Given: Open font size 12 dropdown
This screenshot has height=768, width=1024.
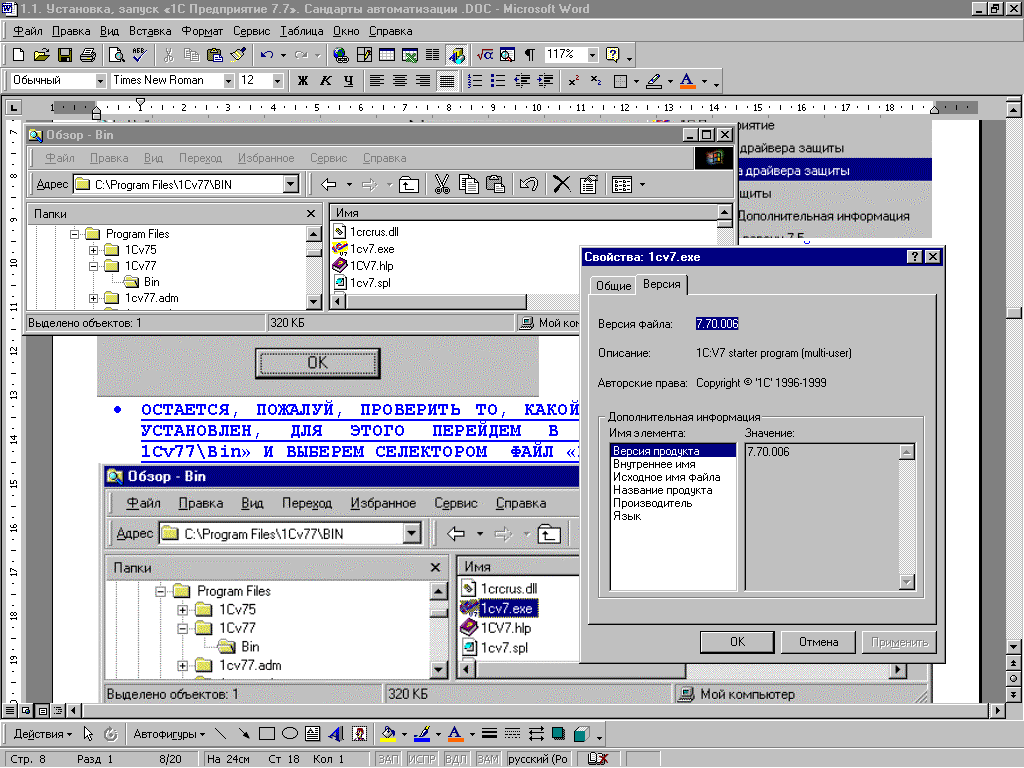Looking at the screenshot, I should (x=278, y=80).
